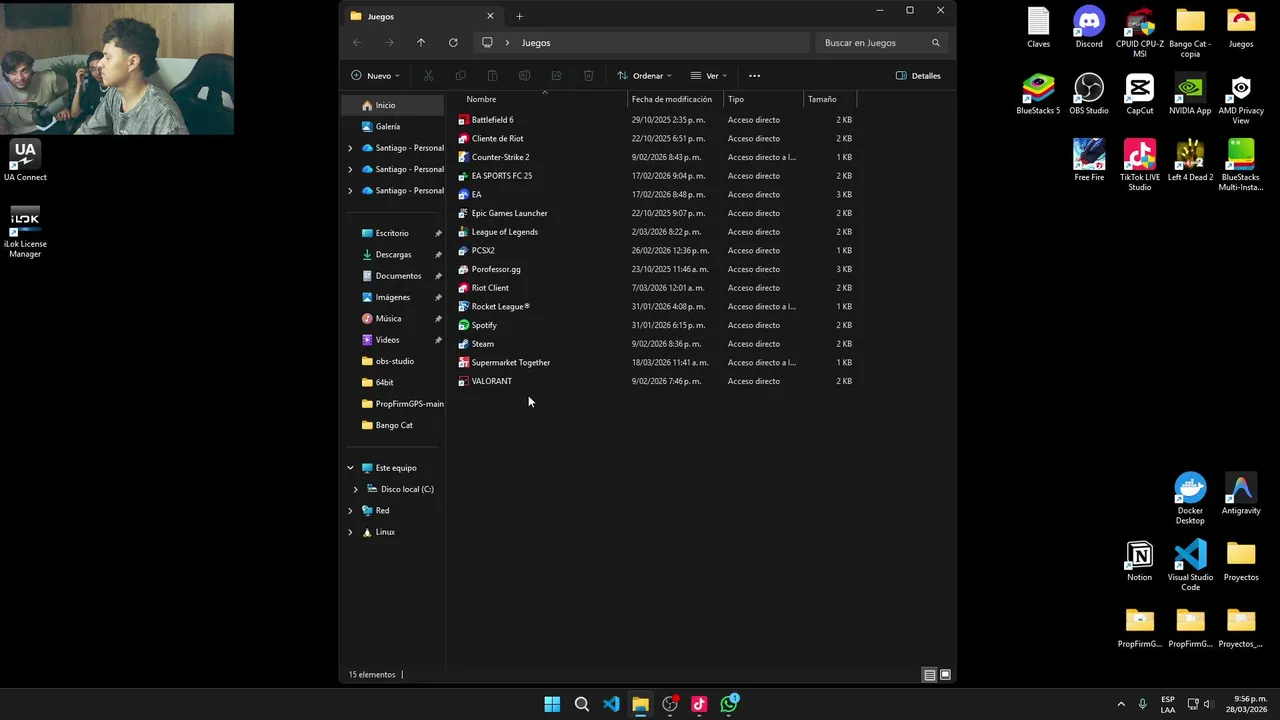The height and width of the screenshot is (720, 1280).
Task: Click the Delete trash icon in toolbar
Action: coord(588,76)
